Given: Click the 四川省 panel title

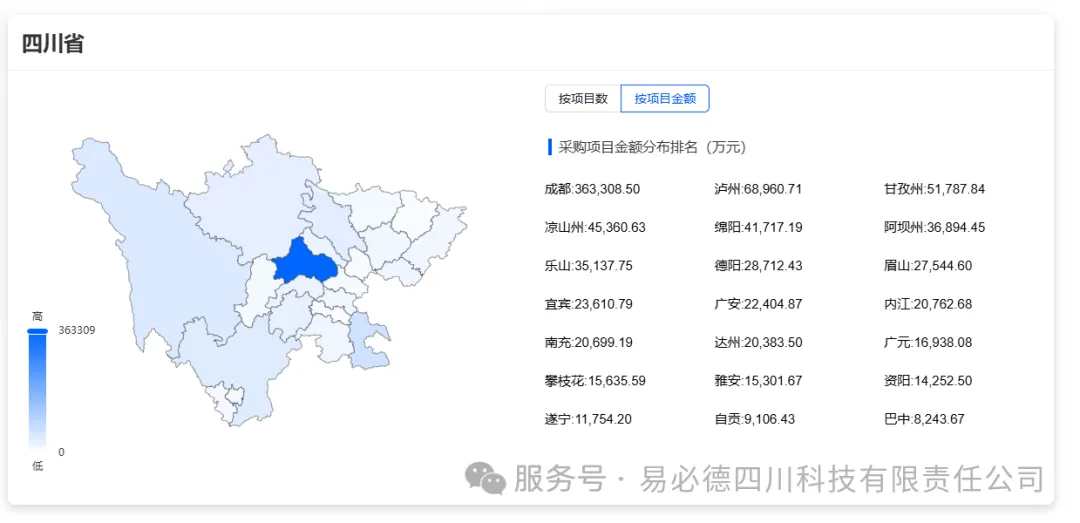Looking at the screenshot, I should pyautogui.click(x=53, y=43).
